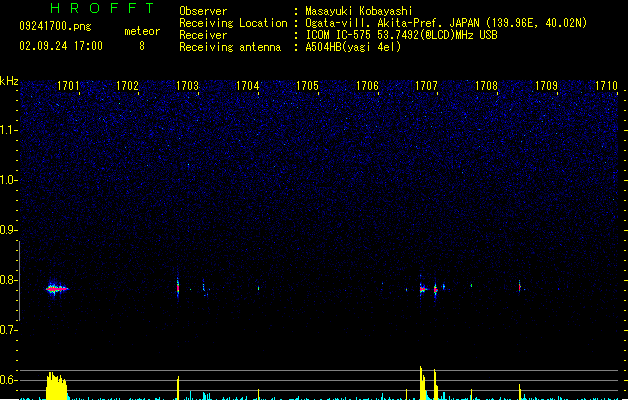Image resolution: width=629 pixels, height=400 pixels.
Task: Click the 1710 time marker
Action: 606,86
